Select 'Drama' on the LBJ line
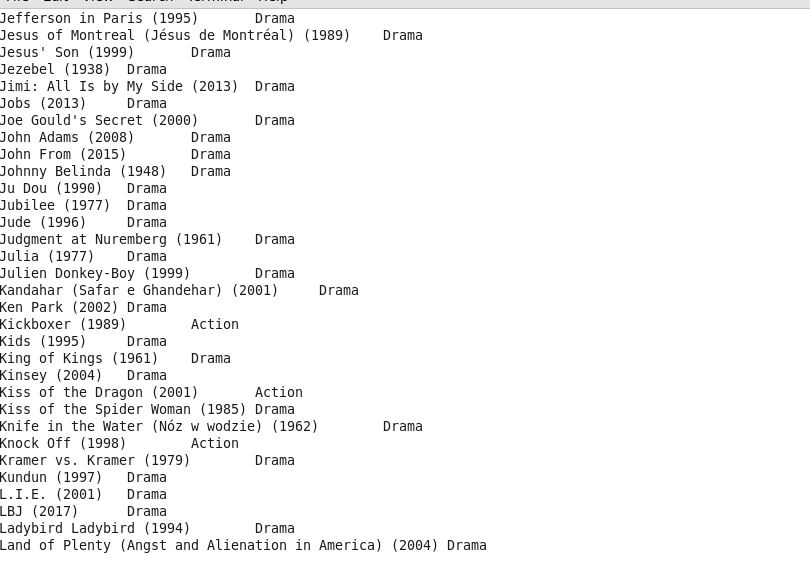Image resolution: width=810 pixels, height=568 pixels. tap(147, 513)
